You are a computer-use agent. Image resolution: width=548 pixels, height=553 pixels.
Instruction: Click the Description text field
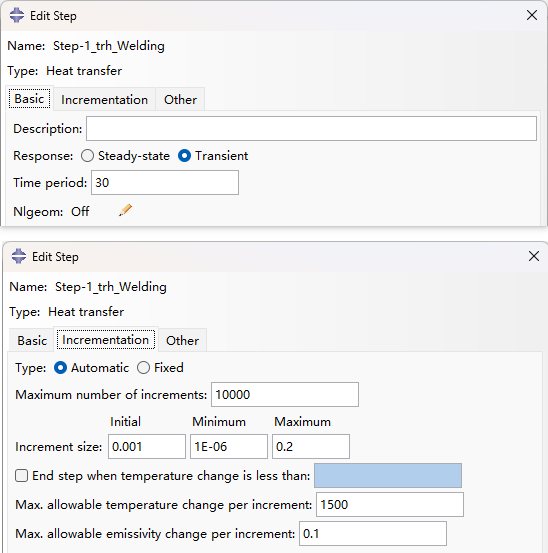pos(311,128)
